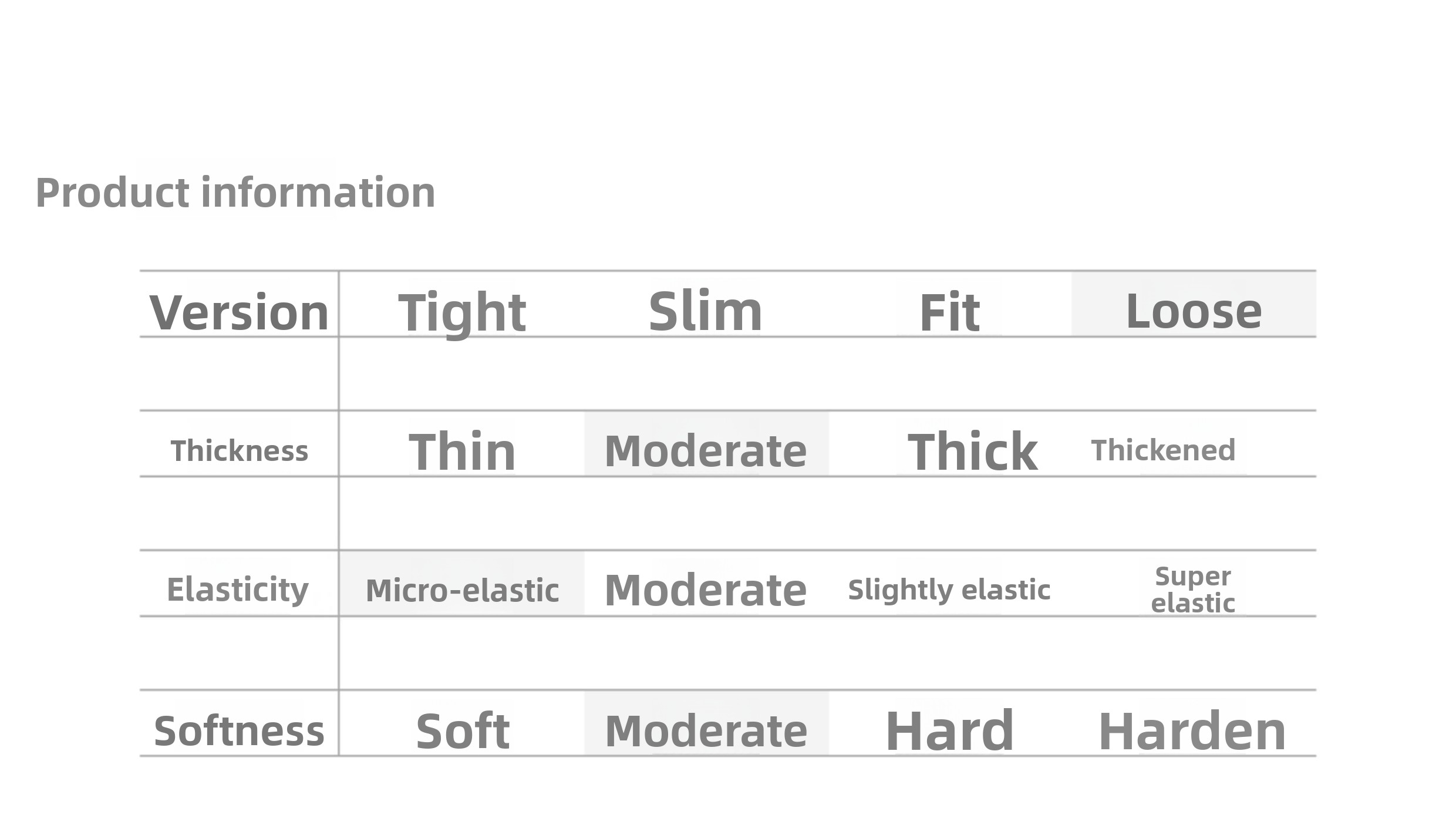Click the Elasticity row label
The width and height of the screenshot is (1456, 815).
point(238,590)
